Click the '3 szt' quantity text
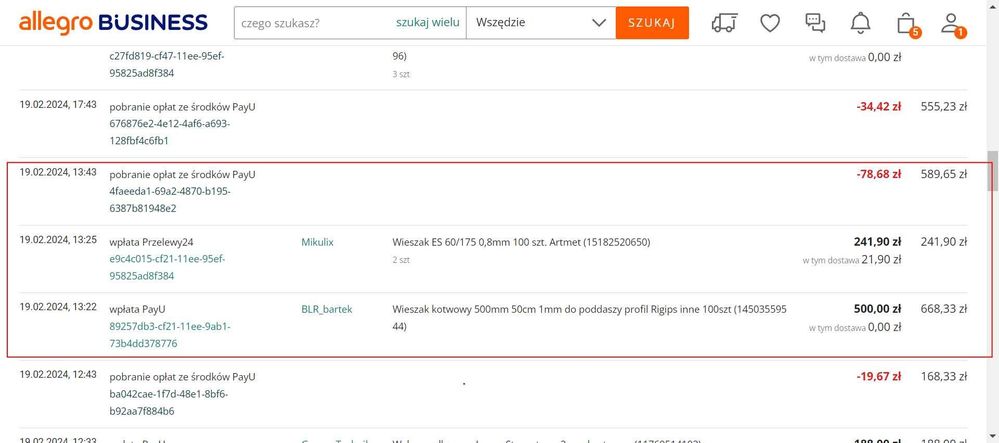This screenshot has height=443, width=999. (401, 74)
